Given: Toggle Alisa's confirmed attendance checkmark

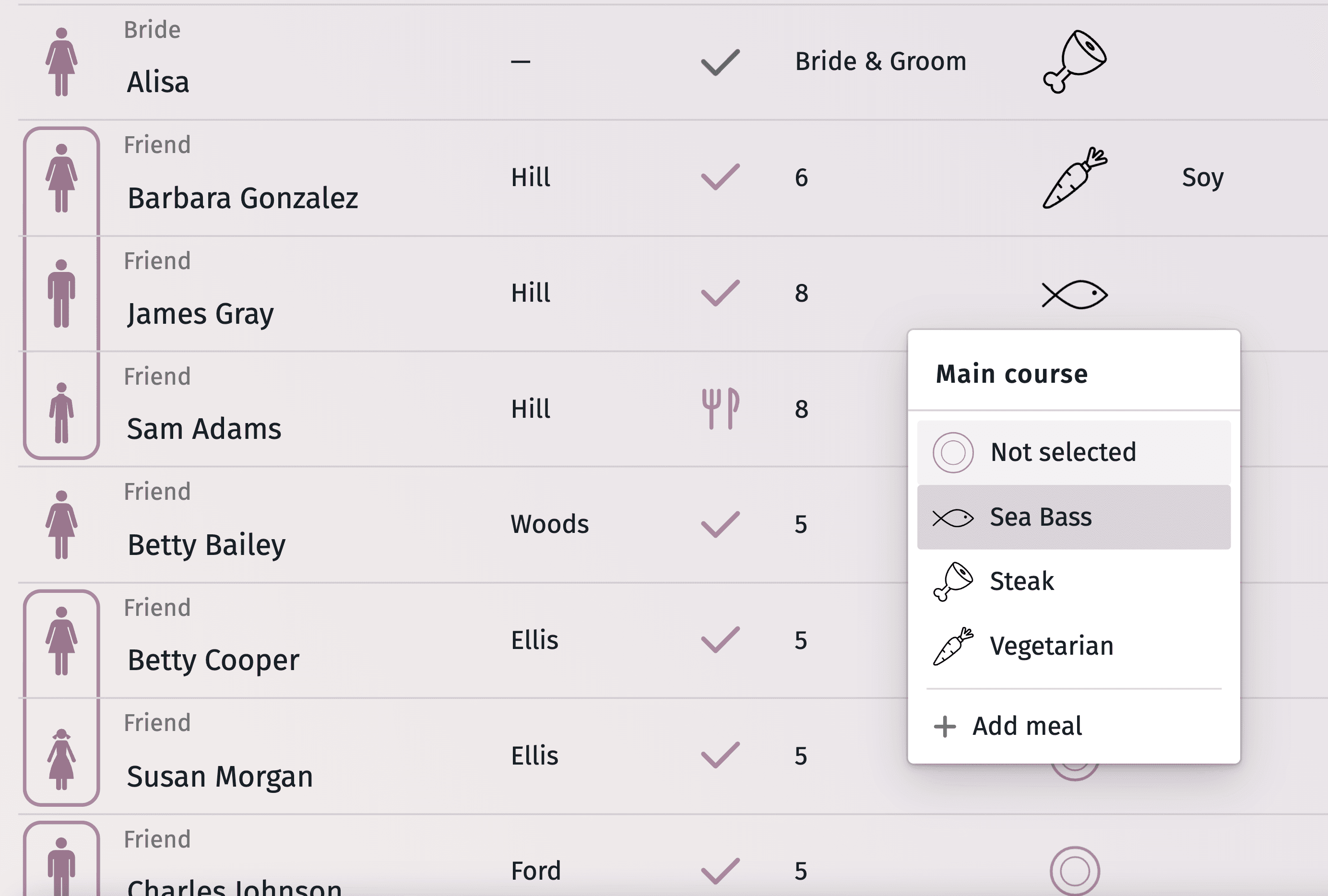Looking at the screenshot, I should click(720, 62).
